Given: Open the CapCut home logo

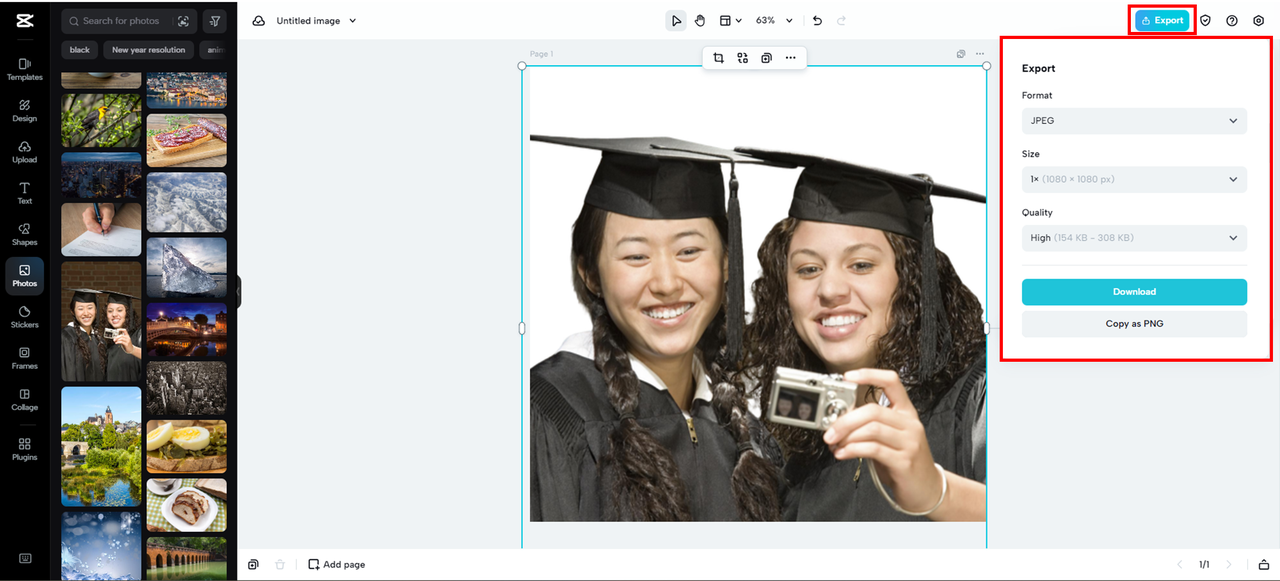Looking at the screenshot, I should 24,20.
